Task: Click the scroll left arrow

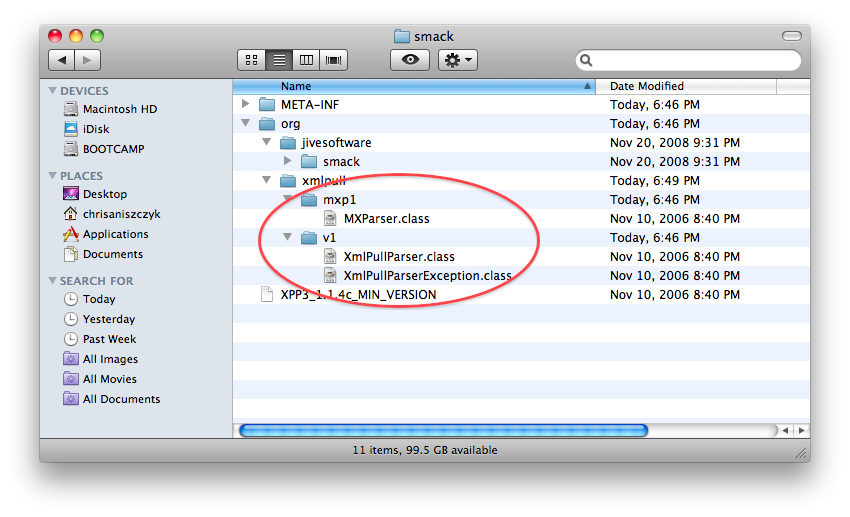Action: coord(785,430)
